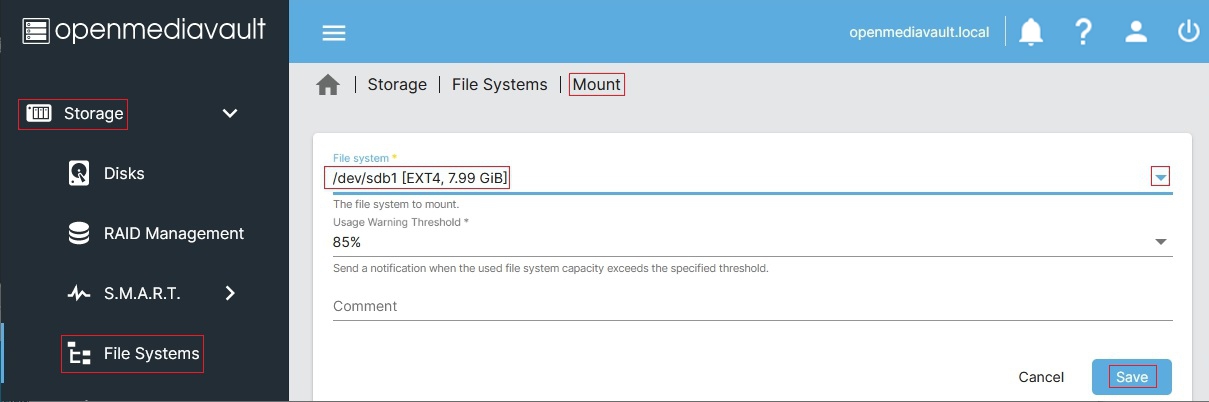Open the user profile icon
Screen dimensions: 1209x402
[1136, 32]
